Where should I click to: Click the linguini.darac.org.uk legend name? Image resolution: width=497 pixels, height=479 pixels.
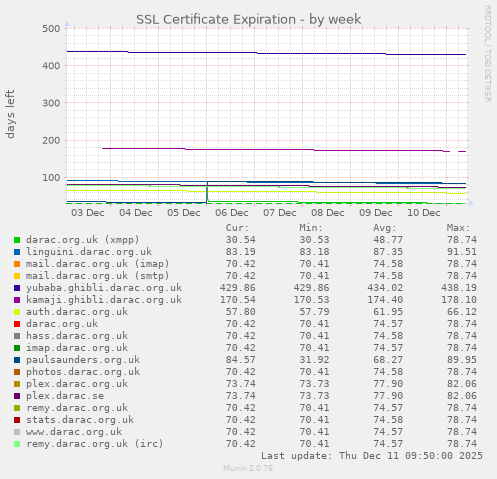pos(89,252)
